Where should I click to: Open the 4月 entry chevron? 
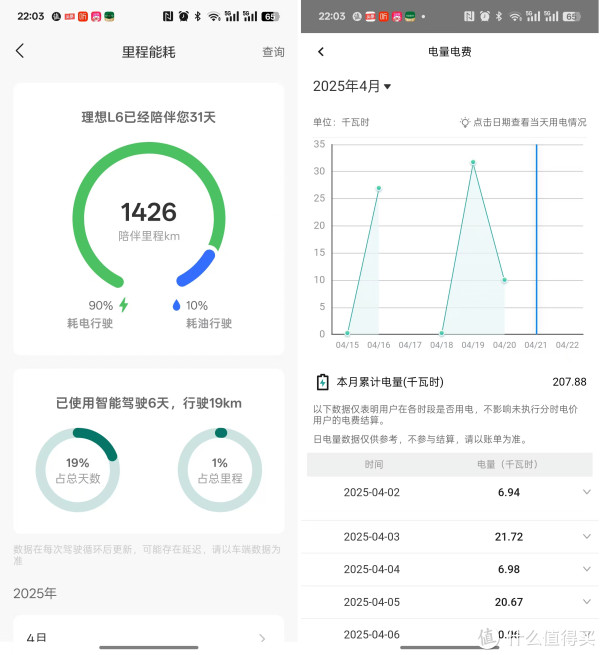coord(262,638)
